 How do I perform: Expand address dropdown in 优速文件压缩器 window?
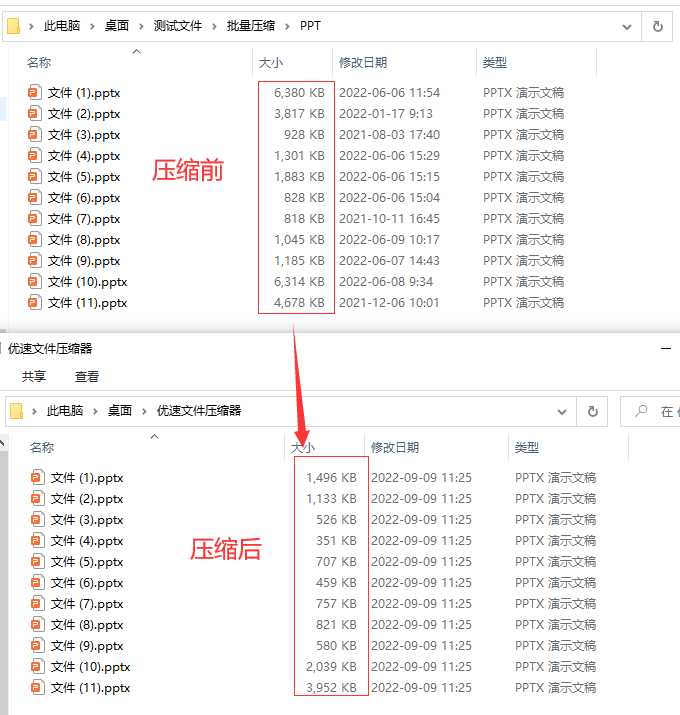pos(562,412)
